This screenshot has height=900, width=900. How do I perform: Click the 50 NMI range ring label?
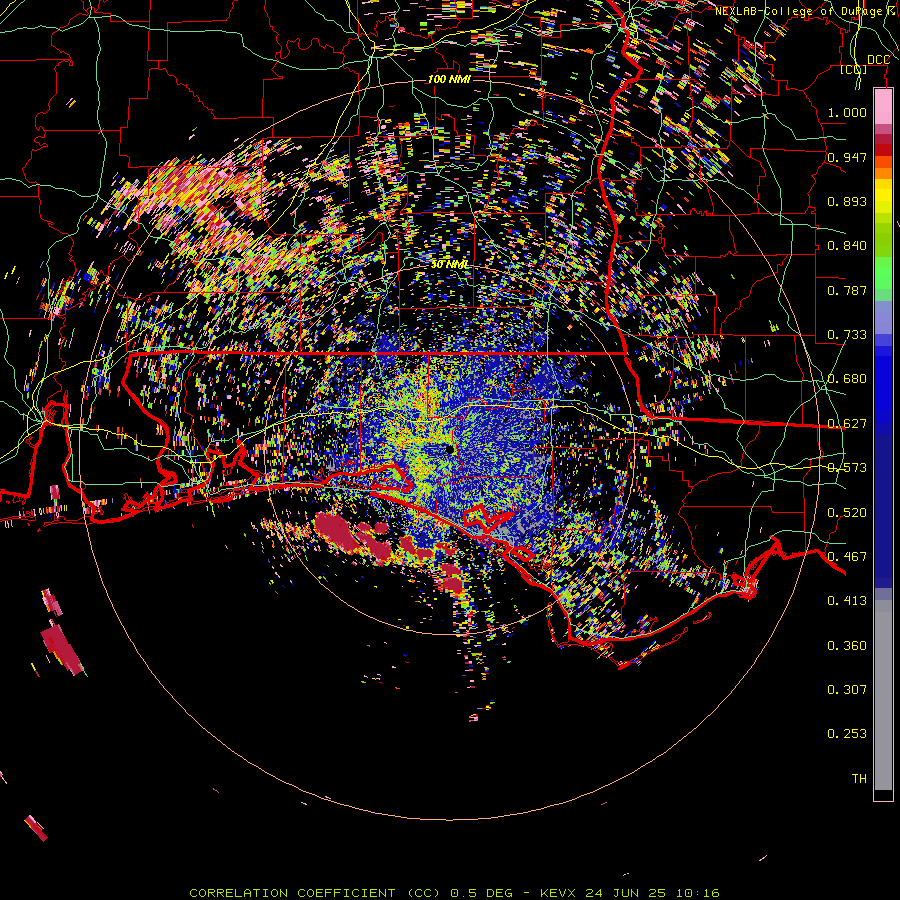coord(450,265)
